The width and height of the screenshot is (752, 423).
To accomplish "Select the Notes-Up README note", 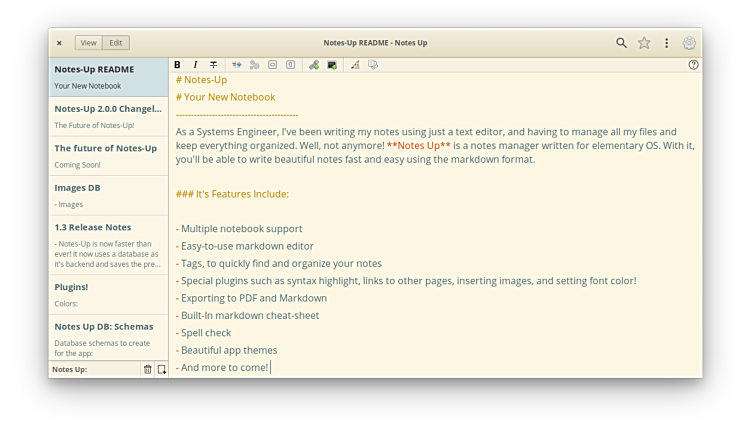I will tap(108, 77).
